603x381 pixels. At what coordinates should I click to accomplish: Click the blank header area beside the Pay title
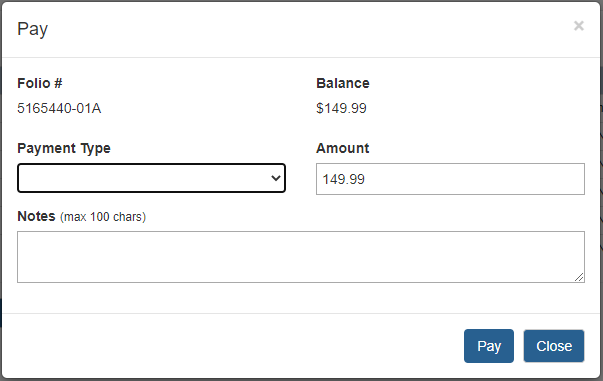[x=308, y=29]
